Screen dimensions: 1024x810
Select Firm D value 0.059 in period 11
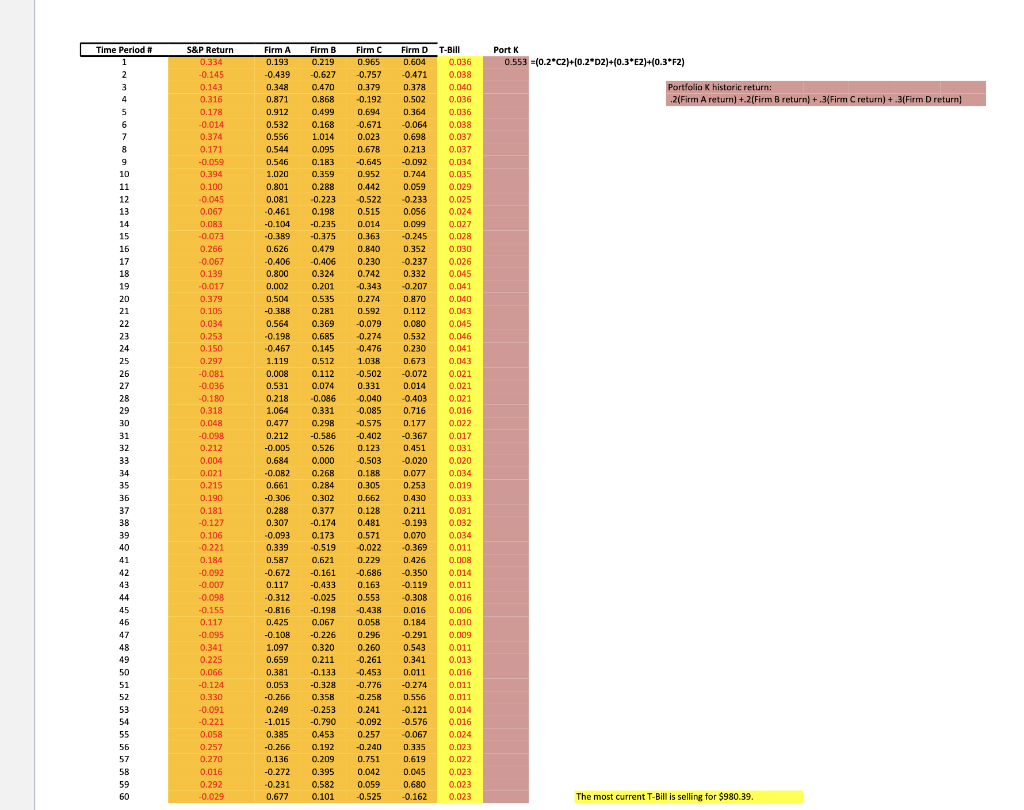(x=414, y=186)
